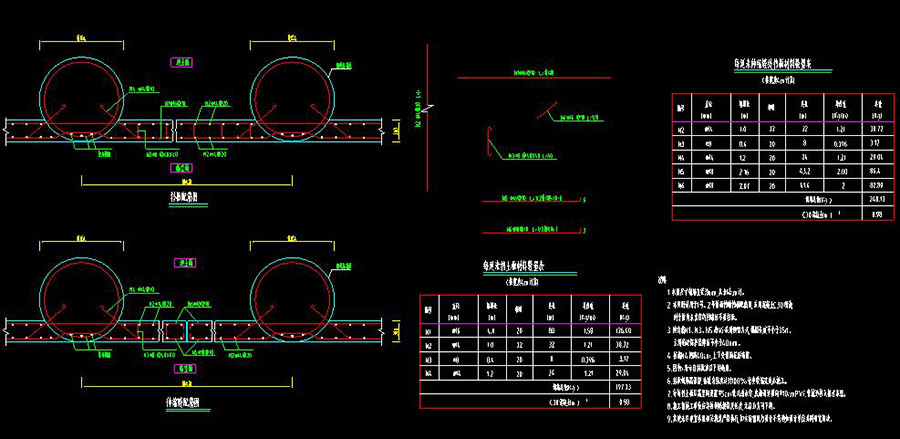Click the N6 row label in the upper-right table
Viewport: 900px width, 439px height.
coord(681,185)
